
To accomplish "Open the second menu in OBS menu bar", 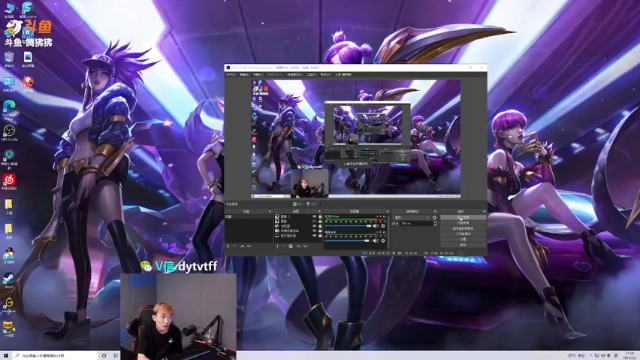I will [244, 75].
